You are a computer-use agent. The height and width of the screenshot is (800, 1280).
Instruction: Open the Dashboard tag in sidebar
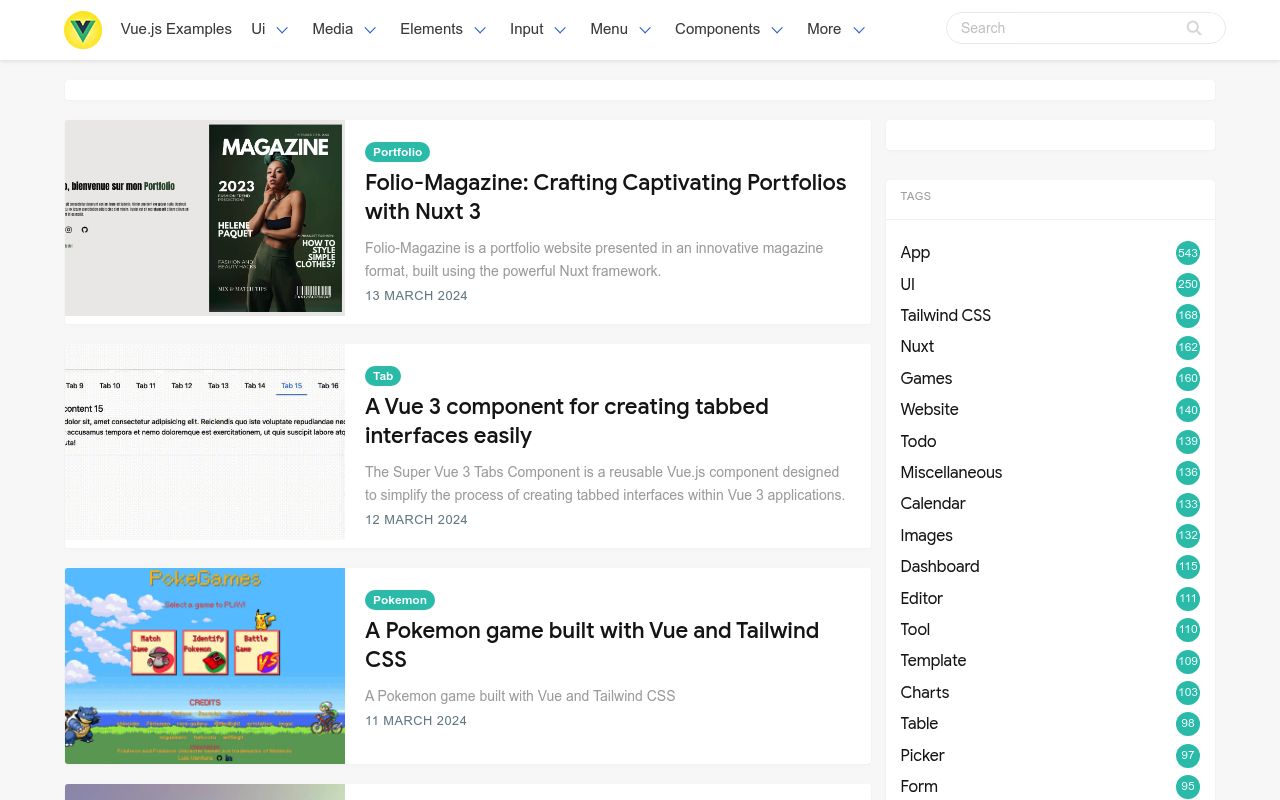point(939,567)
